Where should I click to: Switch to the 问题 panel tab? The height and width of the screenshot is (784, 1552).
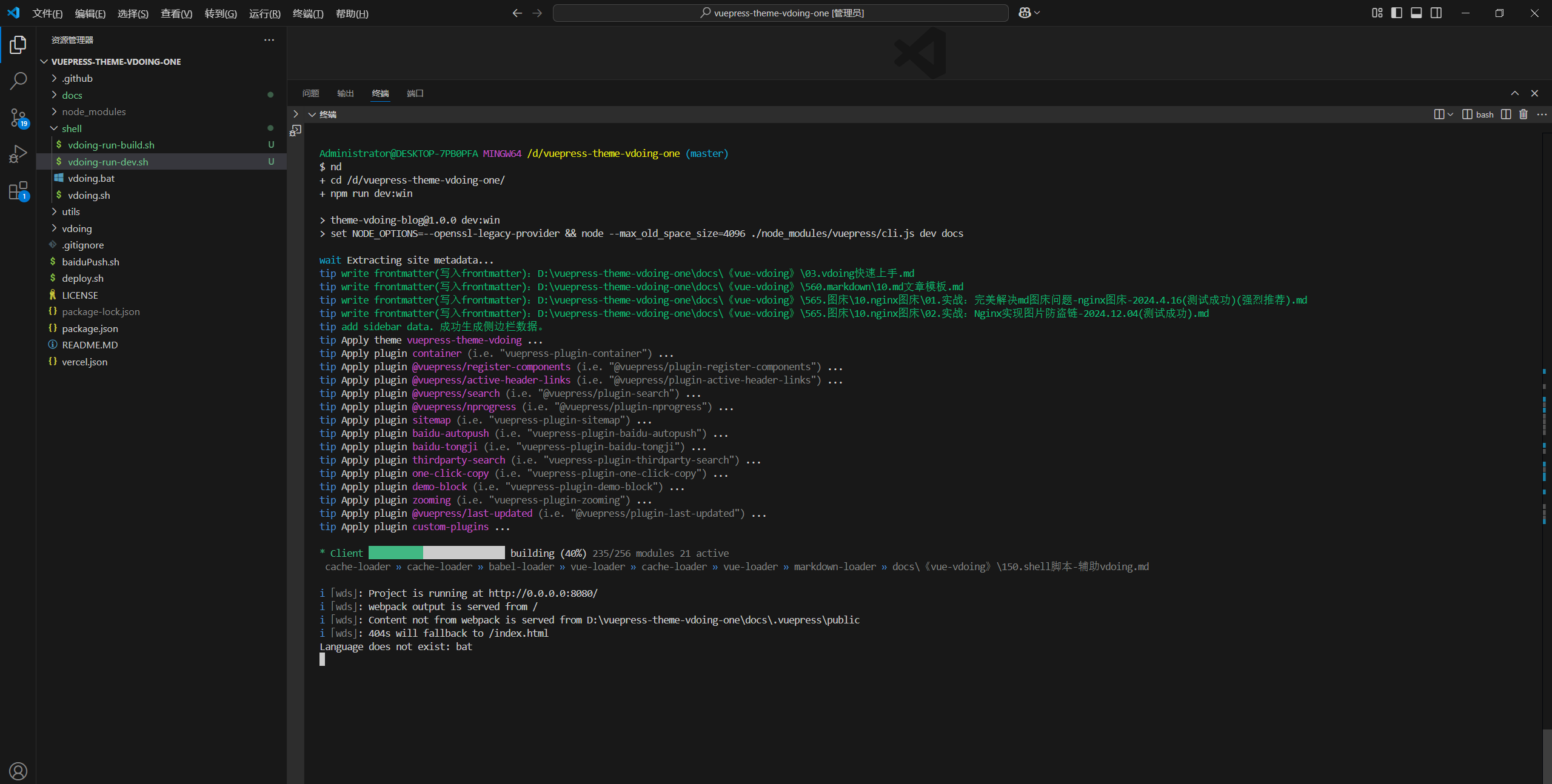(310, 93)
